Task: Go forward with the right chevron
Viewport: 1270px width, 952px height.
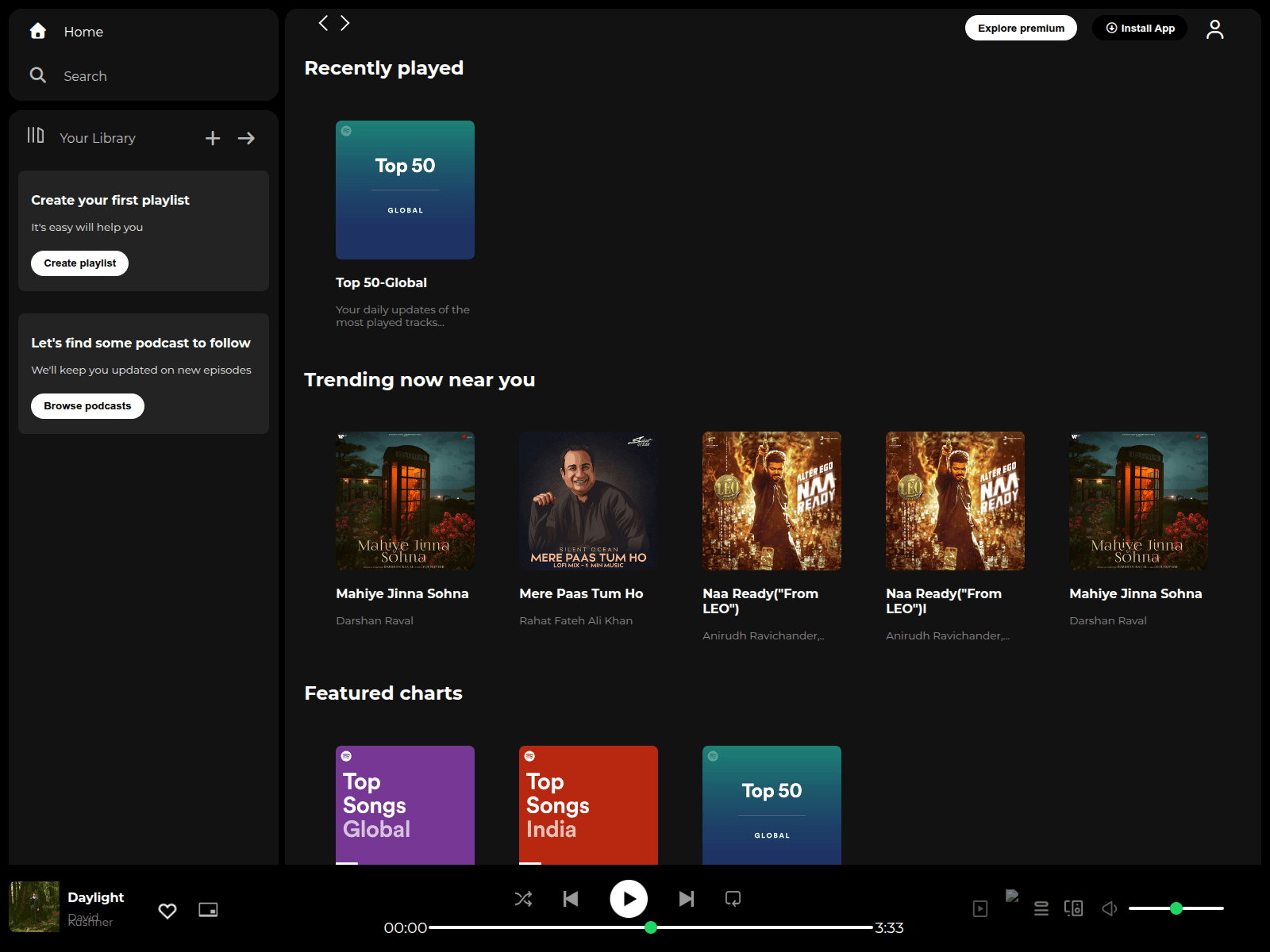Action: point(345,23)
